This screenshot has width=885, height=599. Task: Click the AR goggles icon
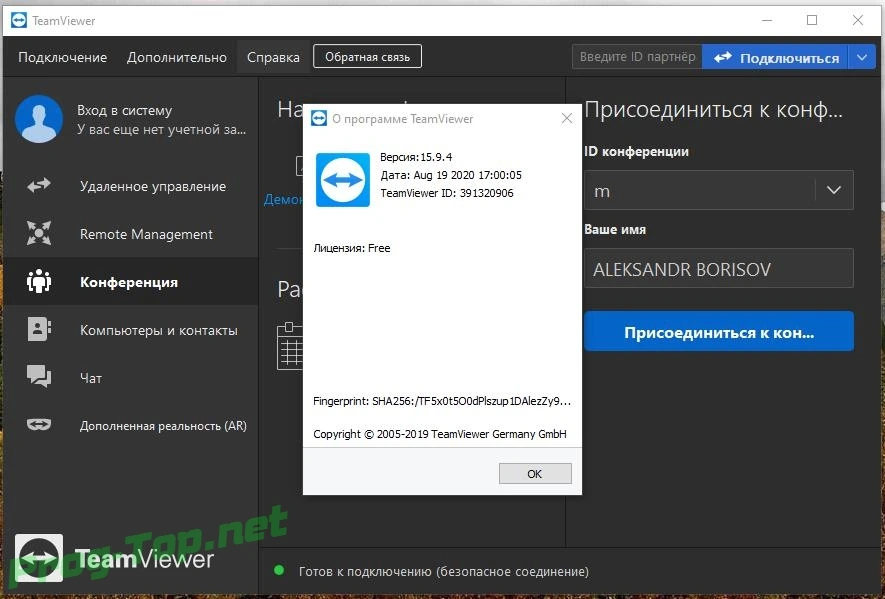(x=39, y=424)
